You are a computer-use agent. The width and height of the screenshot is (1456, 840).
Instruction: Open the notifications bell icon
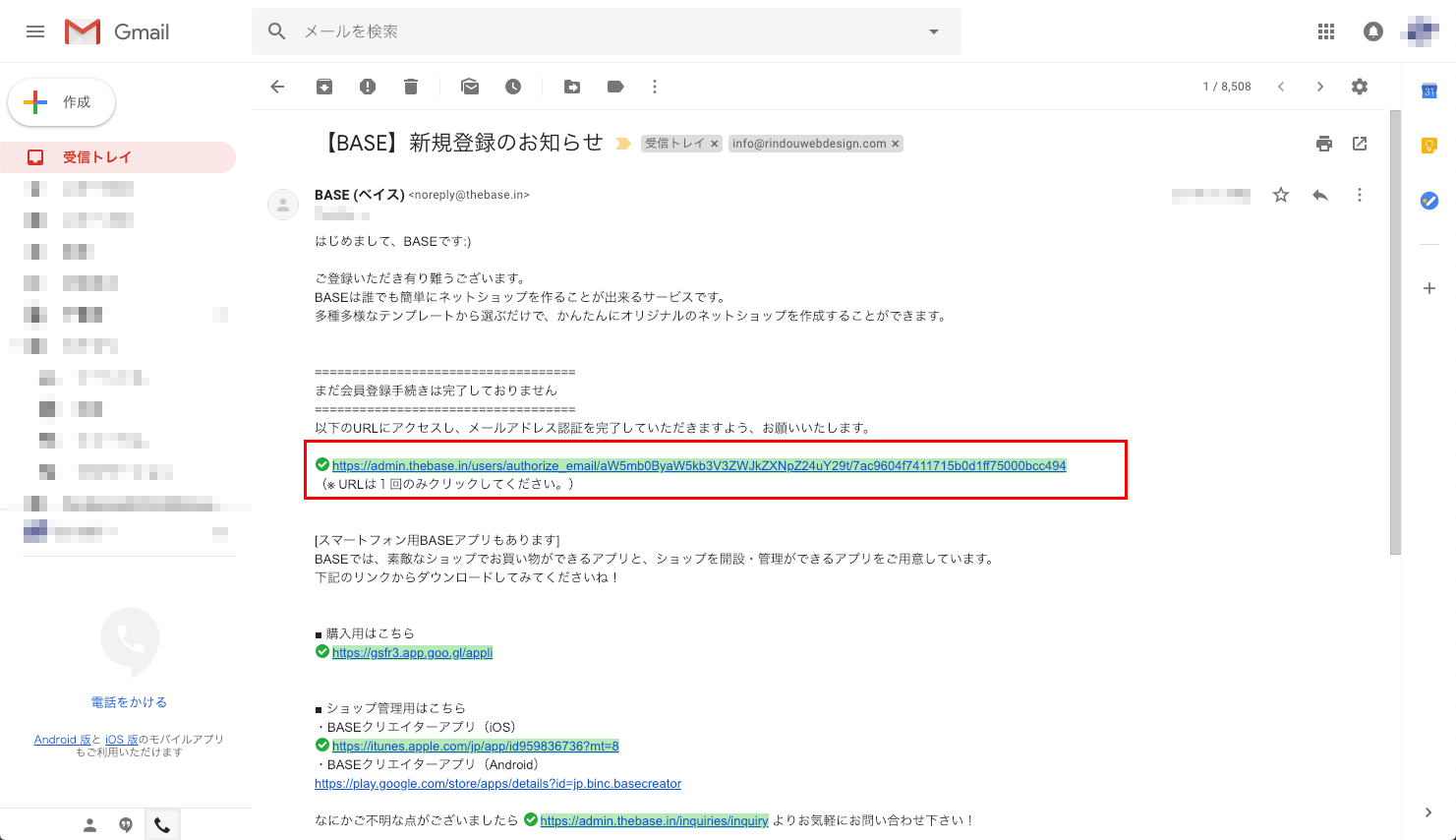click(1373, 31)
